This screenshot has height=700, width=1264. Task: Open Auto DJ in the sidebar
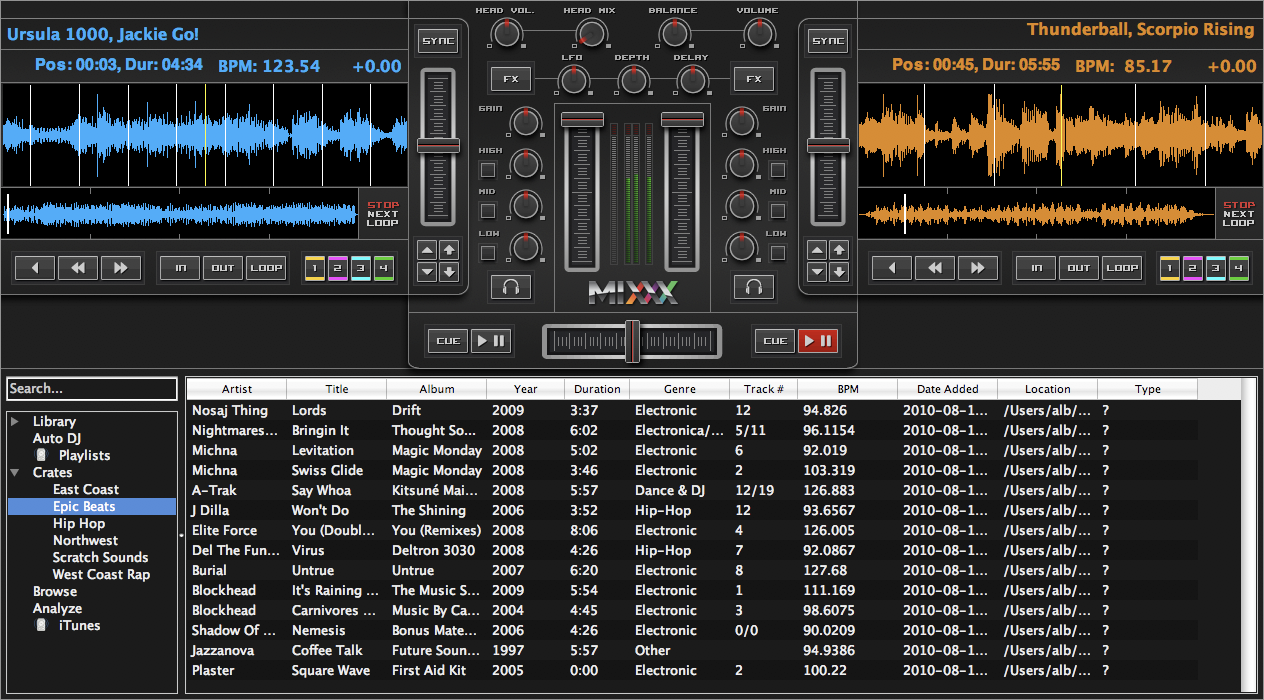57,438
